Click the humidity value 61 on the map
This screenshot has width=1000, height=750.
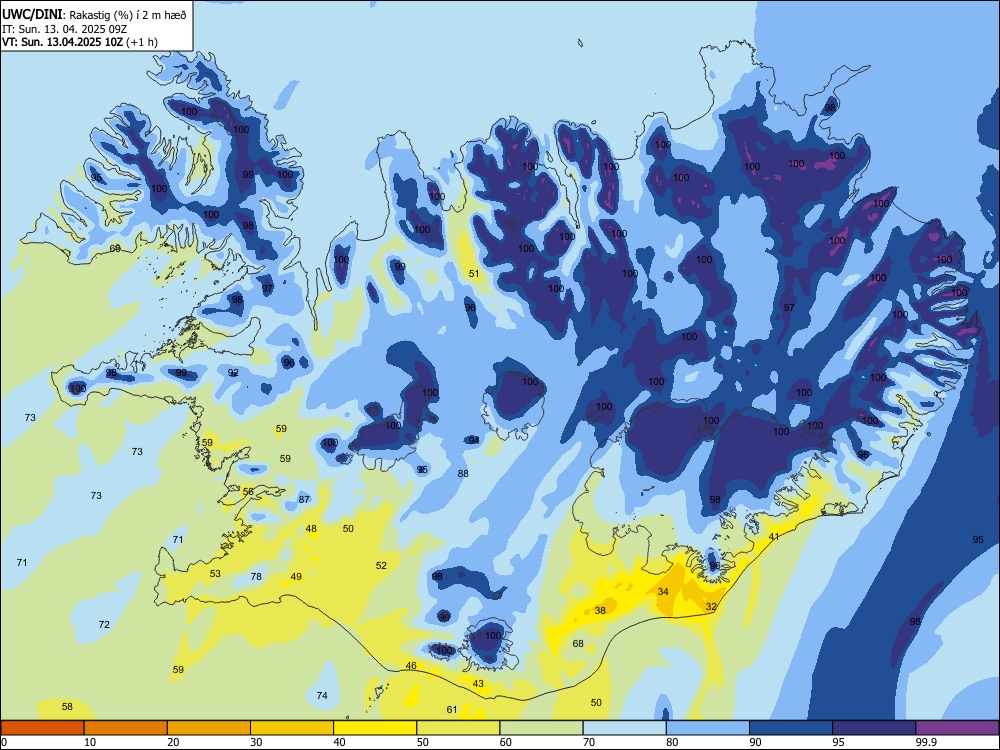click(x=452, y=709)
